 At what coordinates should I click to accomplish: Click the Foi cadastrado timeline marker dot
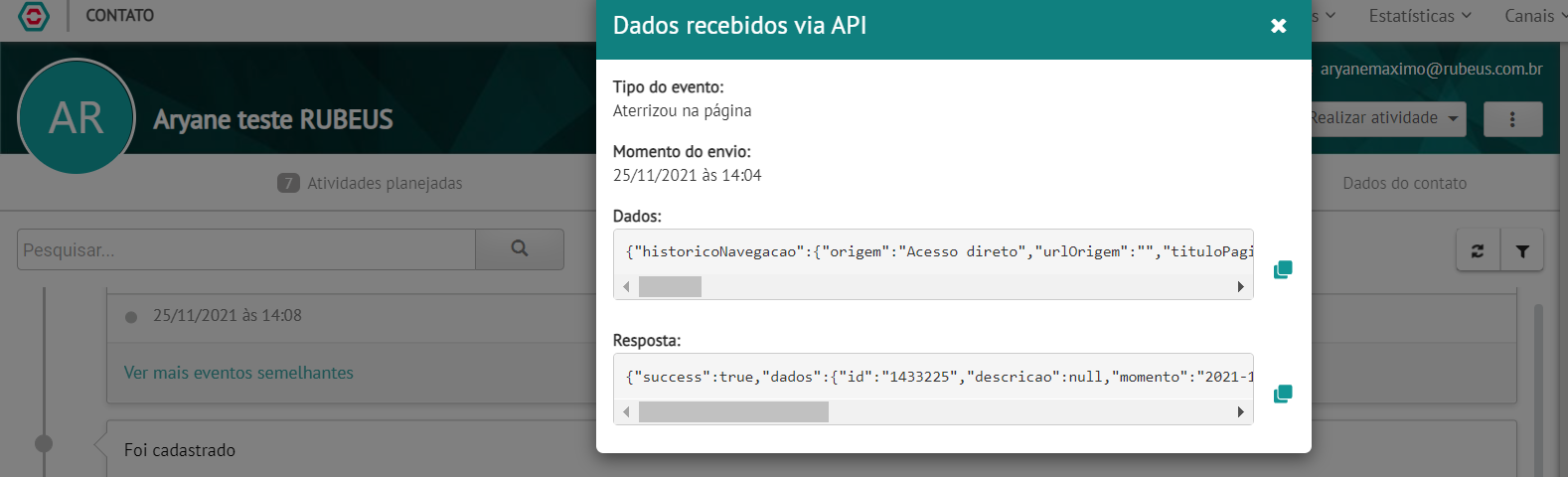pos(44,443)
